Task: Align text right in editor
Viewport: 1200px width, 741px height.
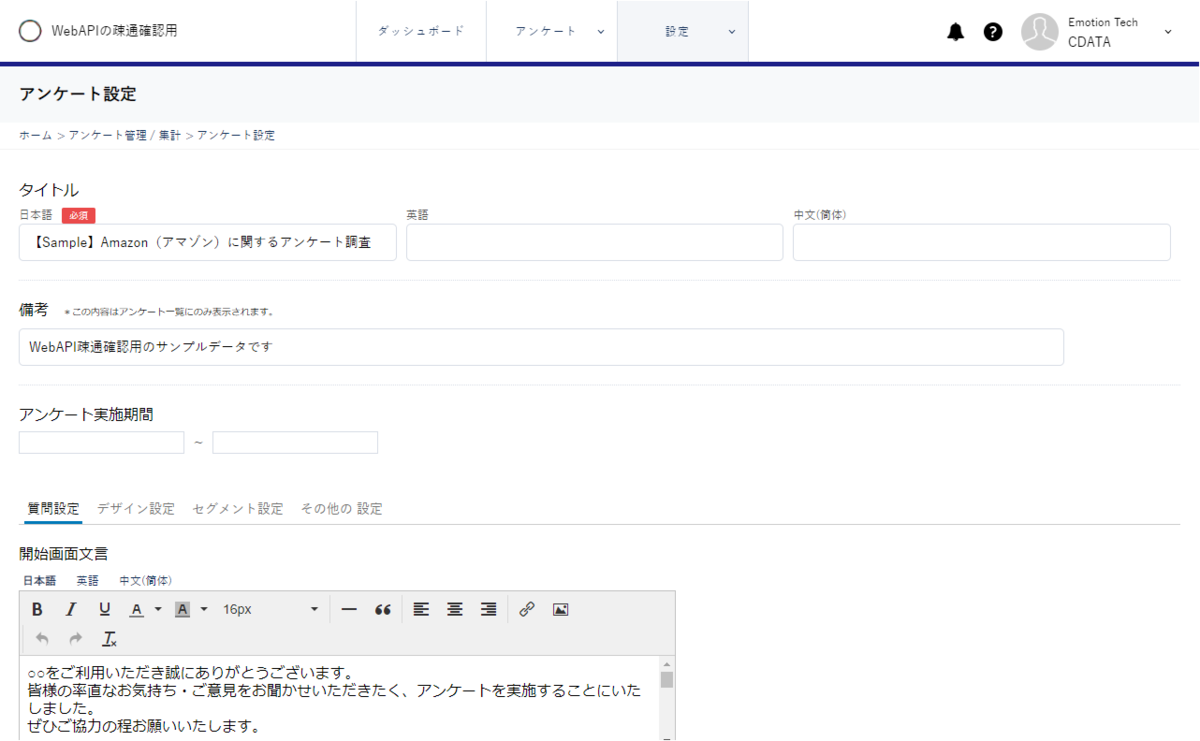Action: click(488, 609)
